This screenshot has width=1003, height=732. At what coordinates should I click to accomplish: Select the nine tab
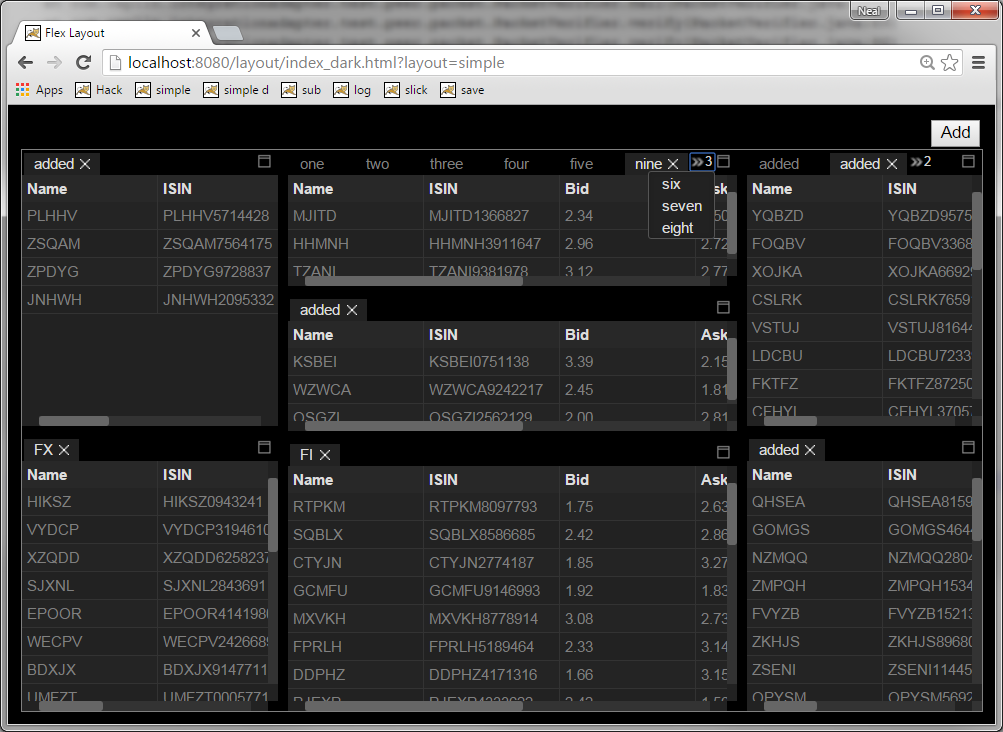pos(648,164)
